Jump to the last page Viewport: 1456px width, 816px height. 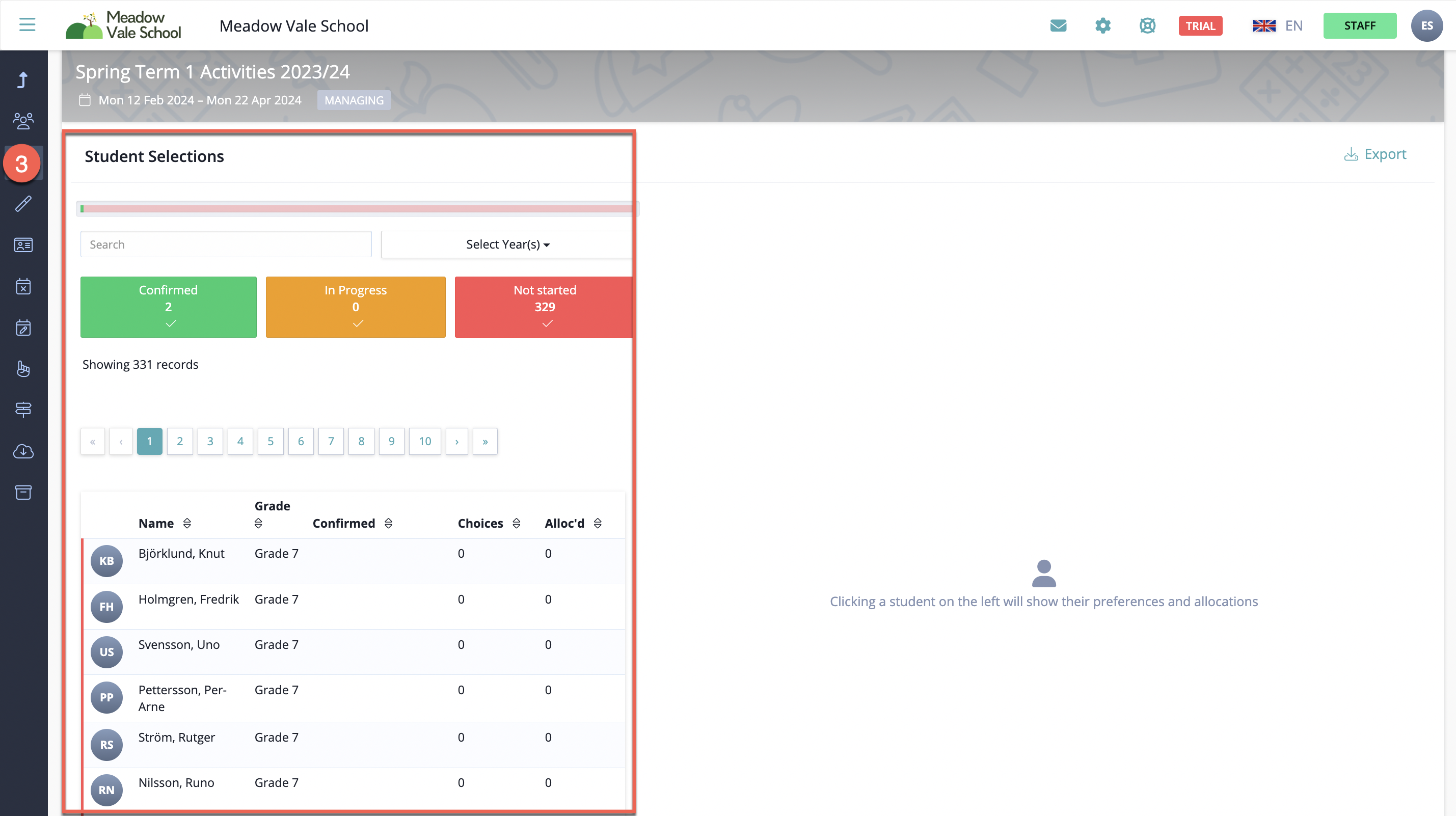(x=485, y=441)
